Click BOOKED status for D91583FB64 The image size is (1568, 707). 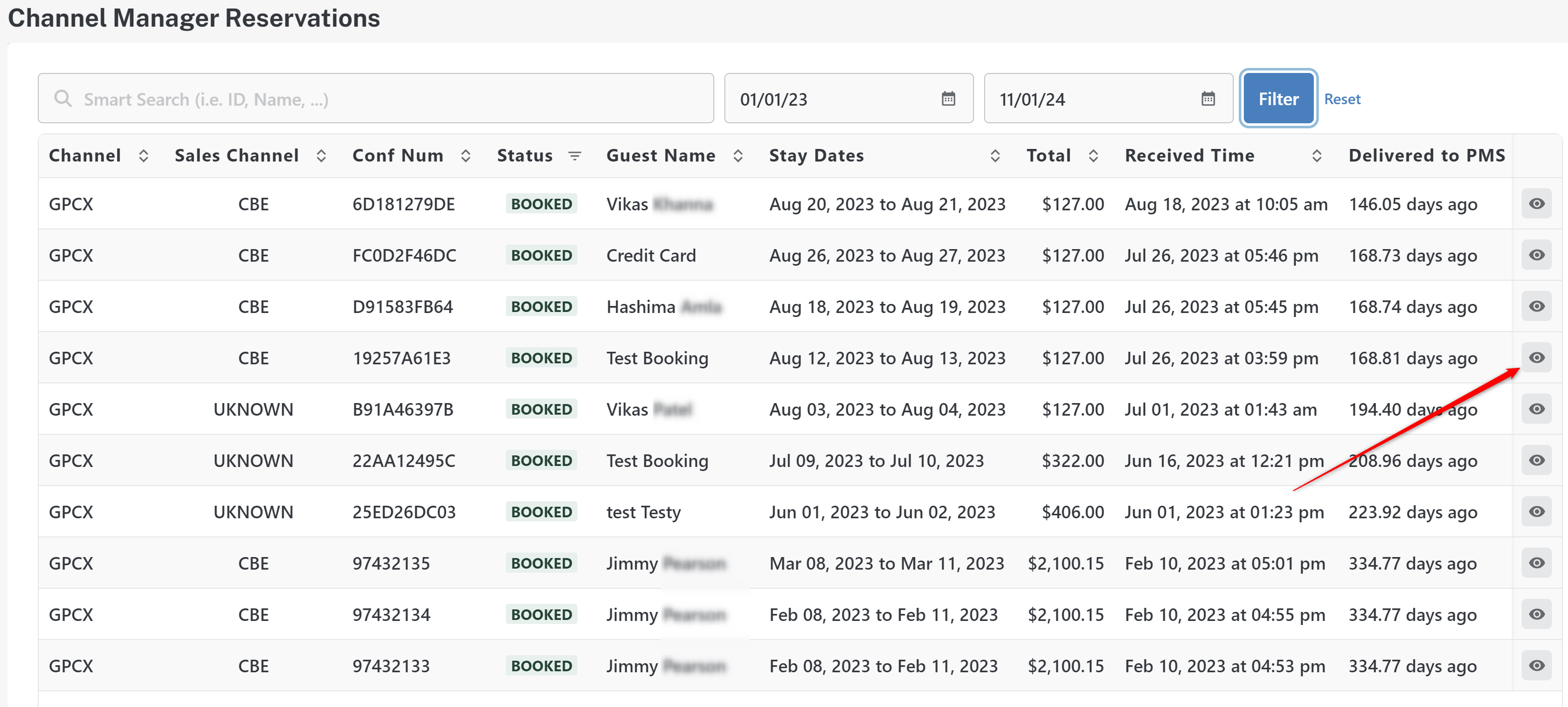pos(541,306)
